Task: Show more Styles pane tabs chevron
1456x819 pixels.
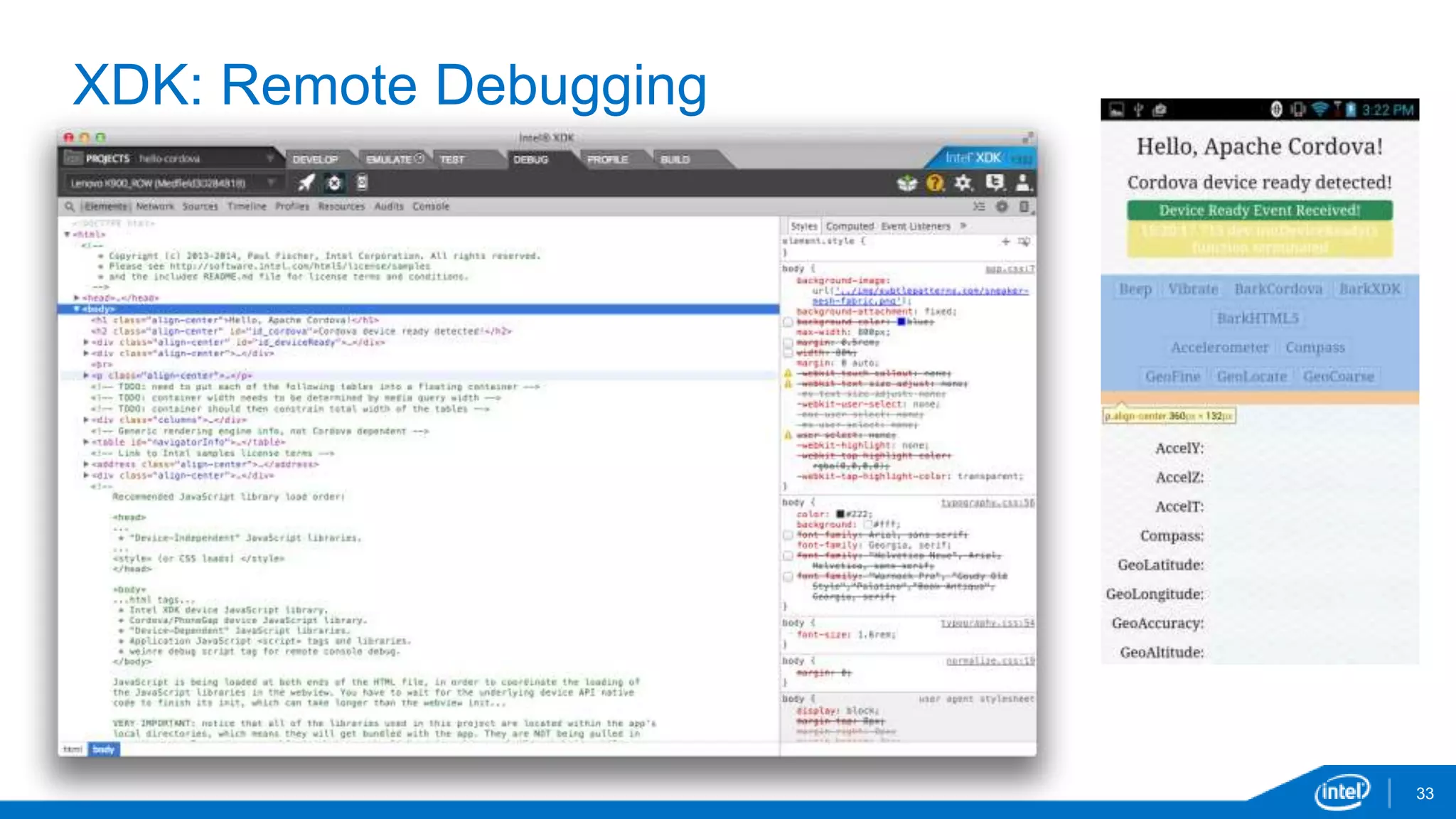Action: coord(963,226)
